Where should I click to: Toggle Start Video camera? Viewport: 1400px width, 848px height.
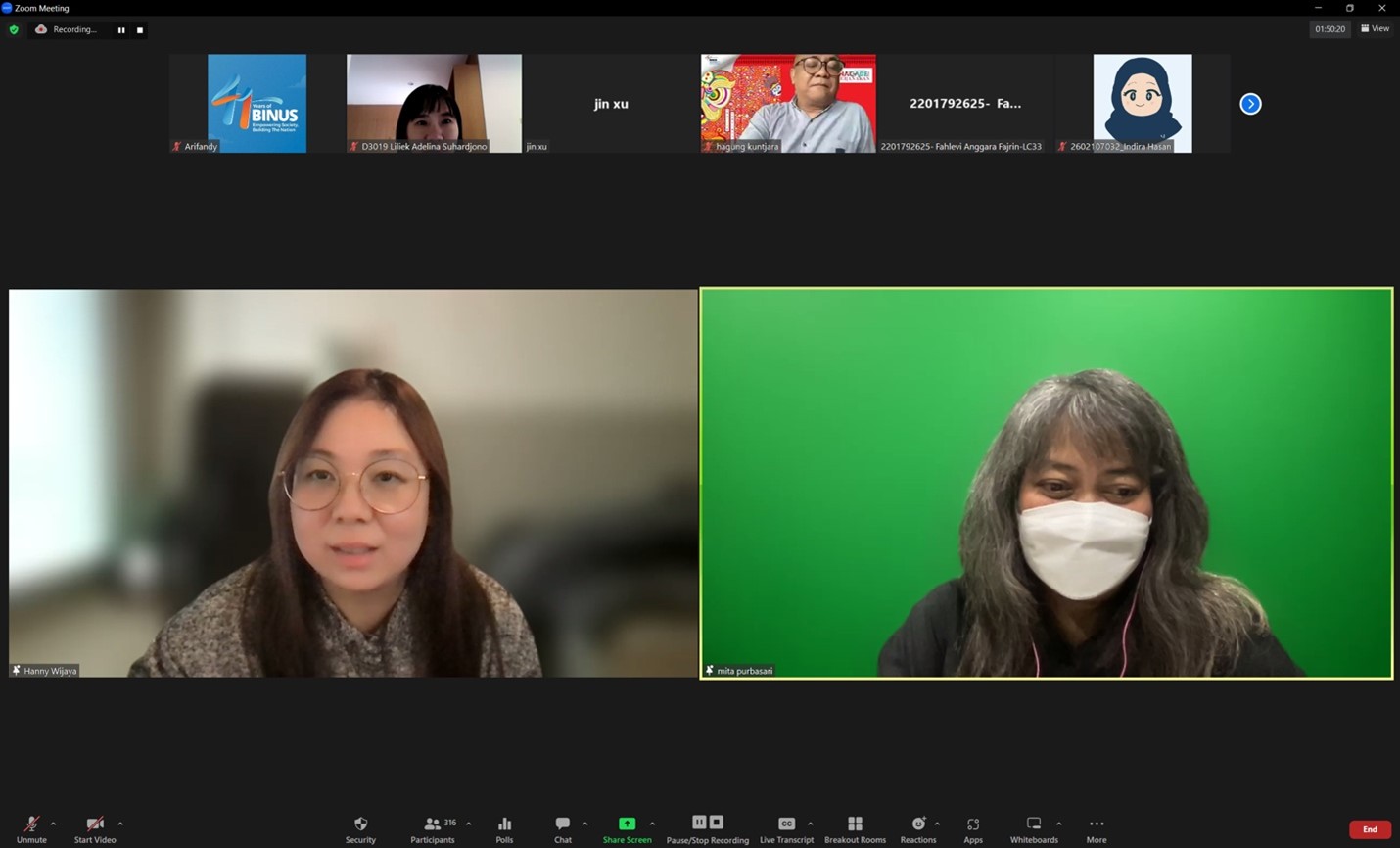[x=94, y=824]
